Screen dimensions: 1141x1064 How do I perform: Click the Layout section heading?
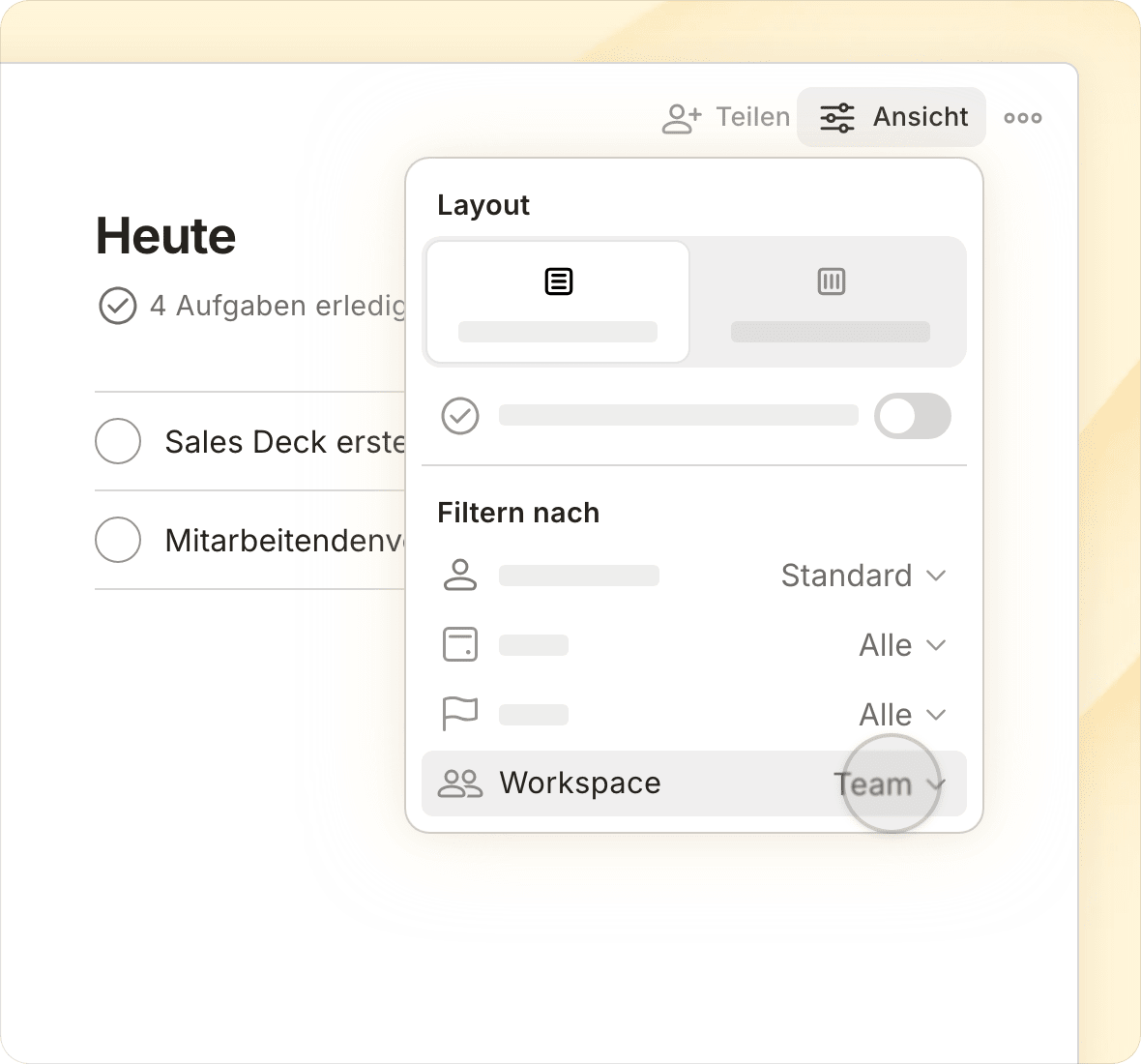[x=483, y=205]
